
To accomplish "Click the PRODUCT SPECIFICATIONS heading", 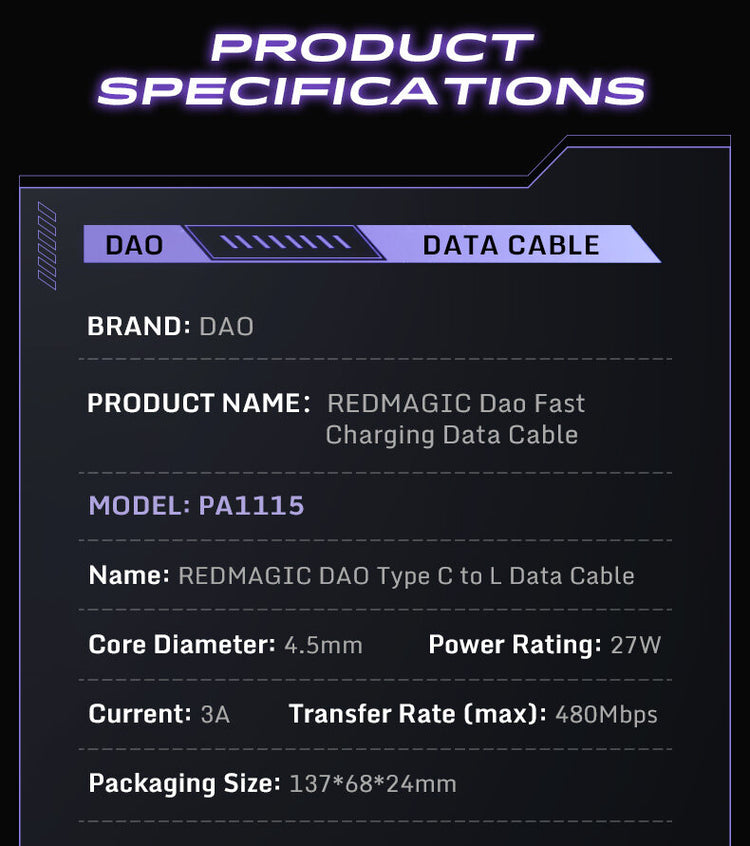I will (x=372, y=70).
